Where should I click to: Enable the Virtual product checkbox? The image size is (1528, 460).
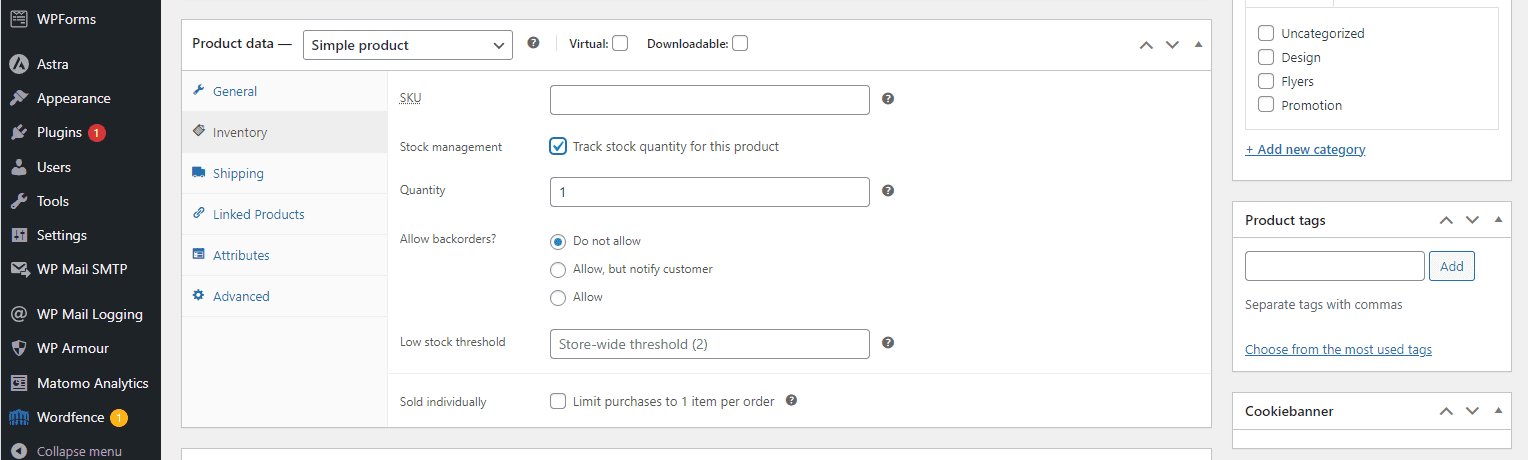tap(620, 43)
